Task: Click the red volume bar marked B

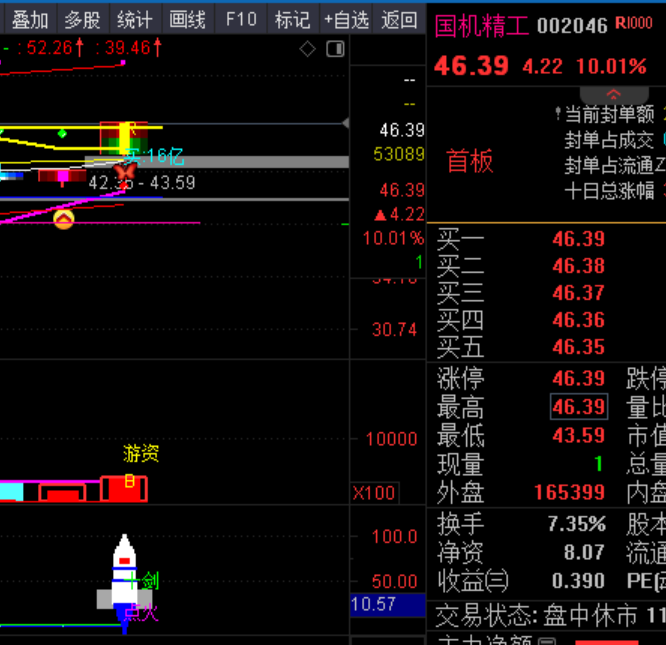Action: (124, 489)
